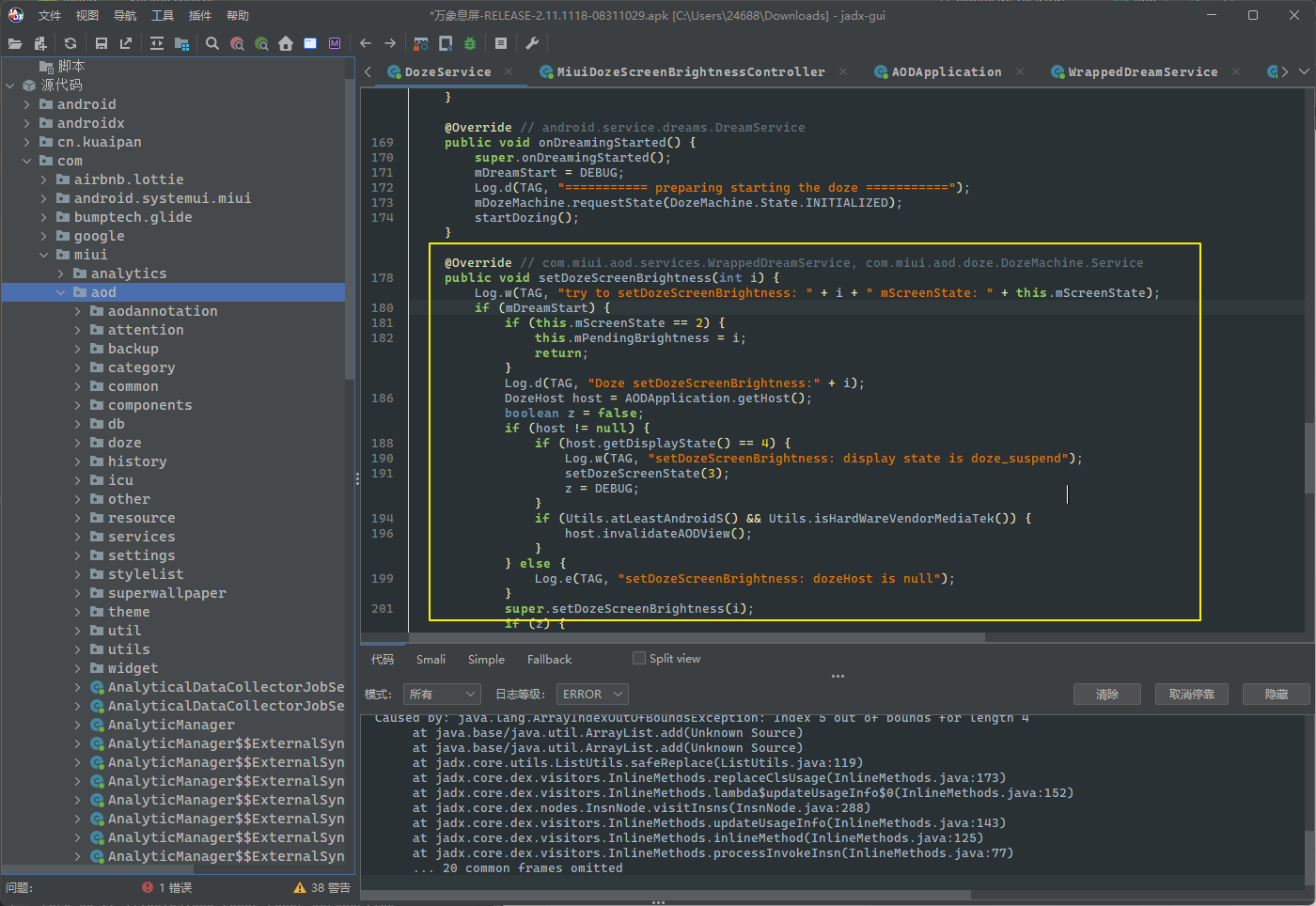
Task: Click the 清除 button
Action: pos(1107,695)
